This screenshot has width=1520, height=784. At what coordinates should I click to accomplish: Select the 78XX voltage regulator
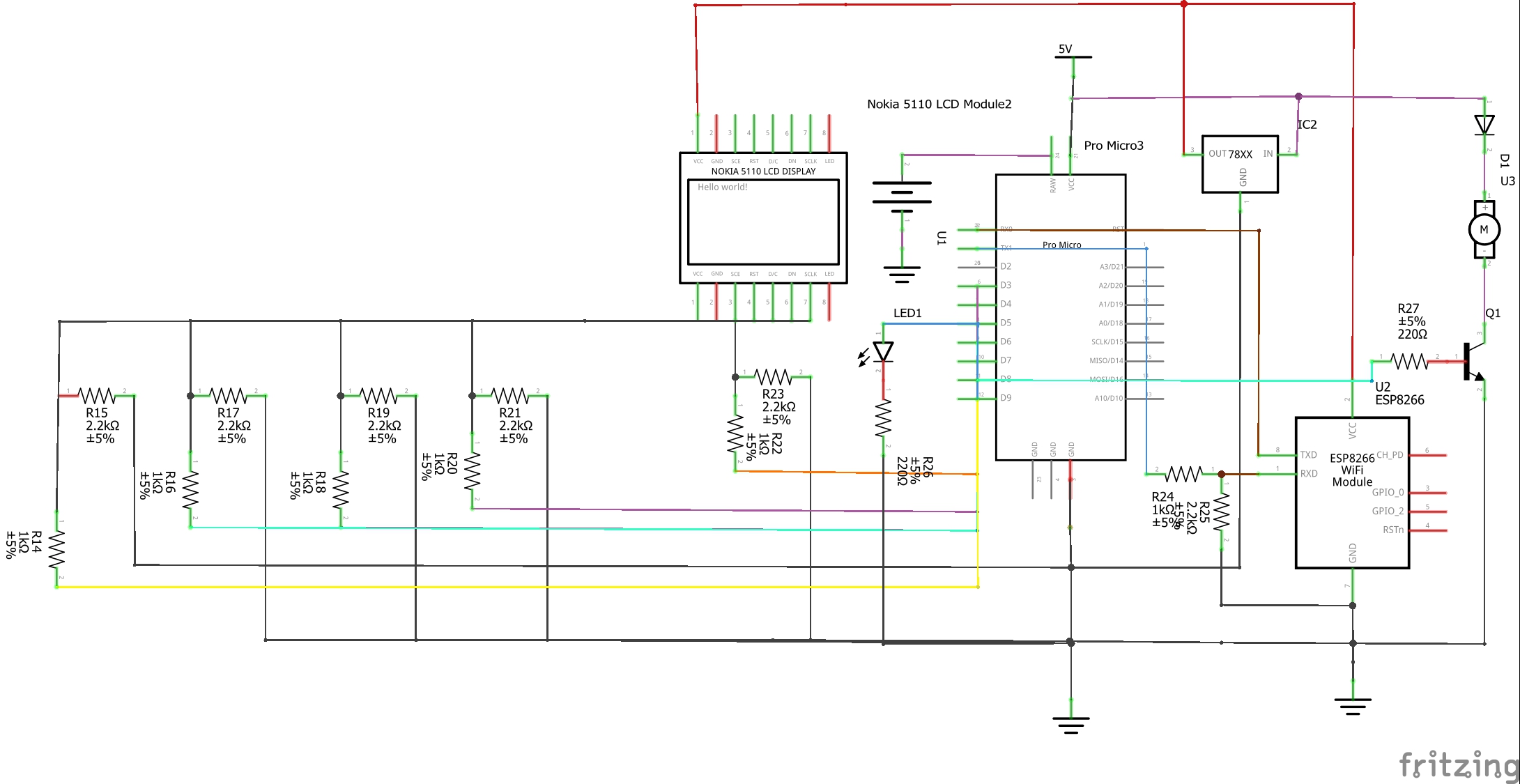[x=1240, y=164]
